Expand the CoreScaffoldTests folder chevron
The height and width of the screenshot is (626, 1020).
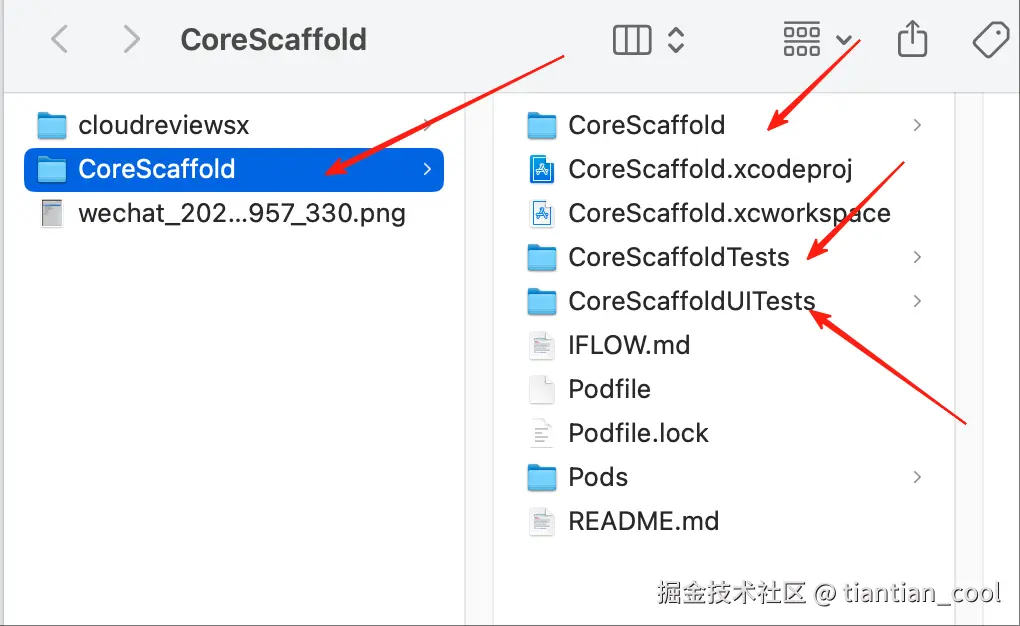[x=917, y=257]
